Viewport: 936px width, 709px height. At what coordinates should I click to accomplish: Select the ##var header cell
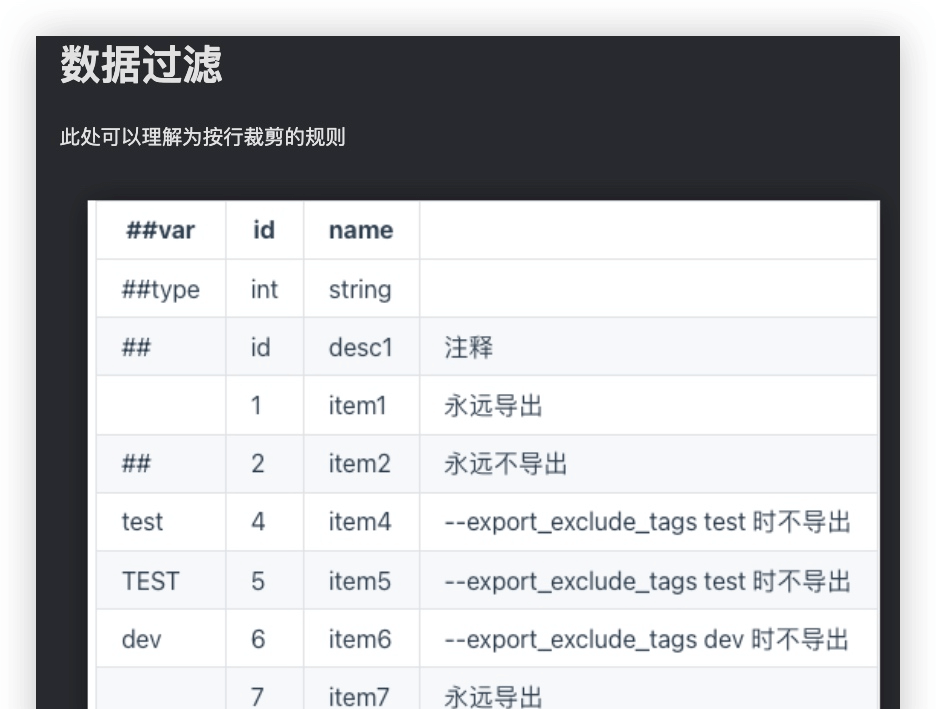161,230
